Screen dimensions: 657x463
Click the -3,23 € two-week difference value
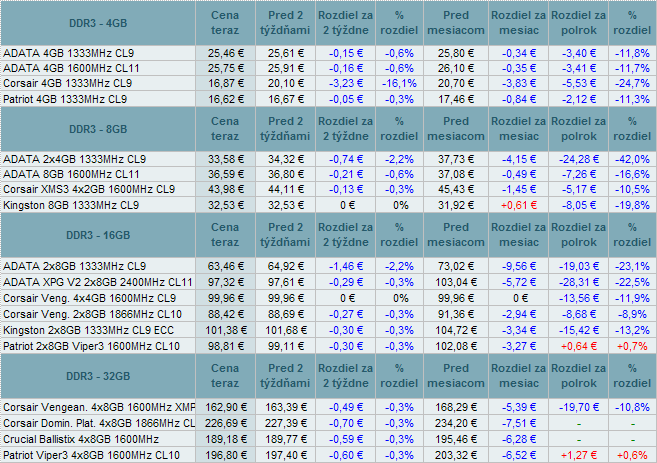(x=346, y=83)
